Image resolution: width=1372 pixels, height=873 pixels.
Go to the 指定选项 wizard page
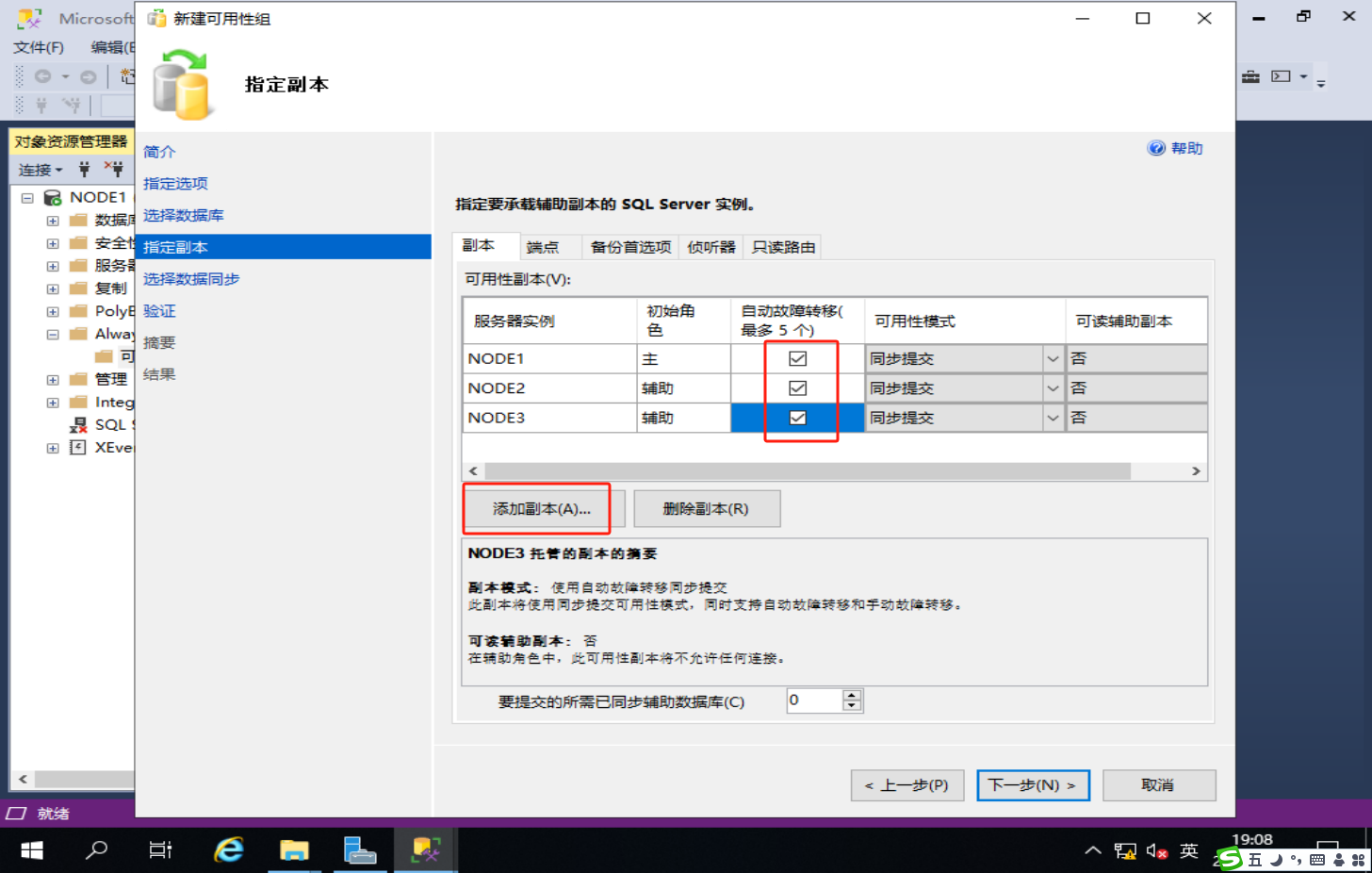point(175,184)
